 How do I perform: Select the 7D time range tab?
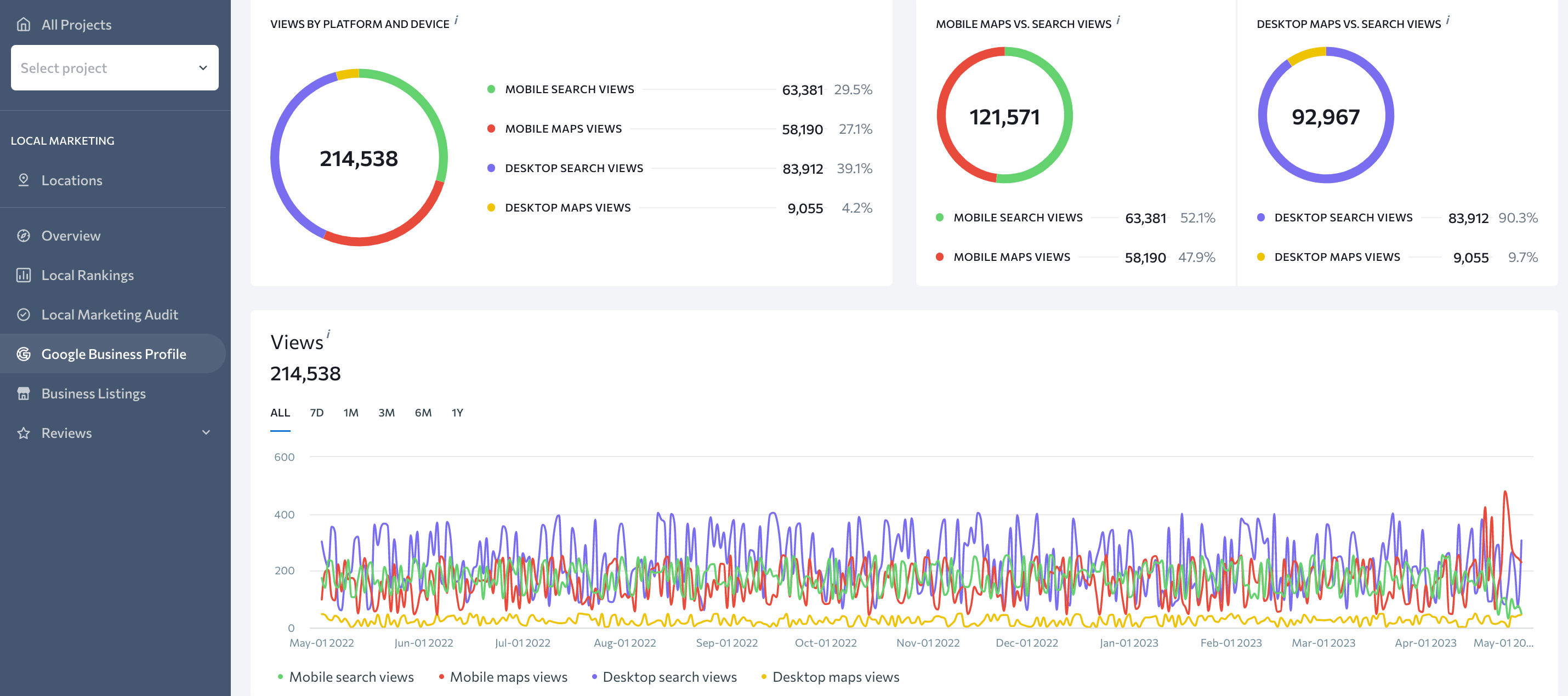pyautogui.click(x=316, y=413)
